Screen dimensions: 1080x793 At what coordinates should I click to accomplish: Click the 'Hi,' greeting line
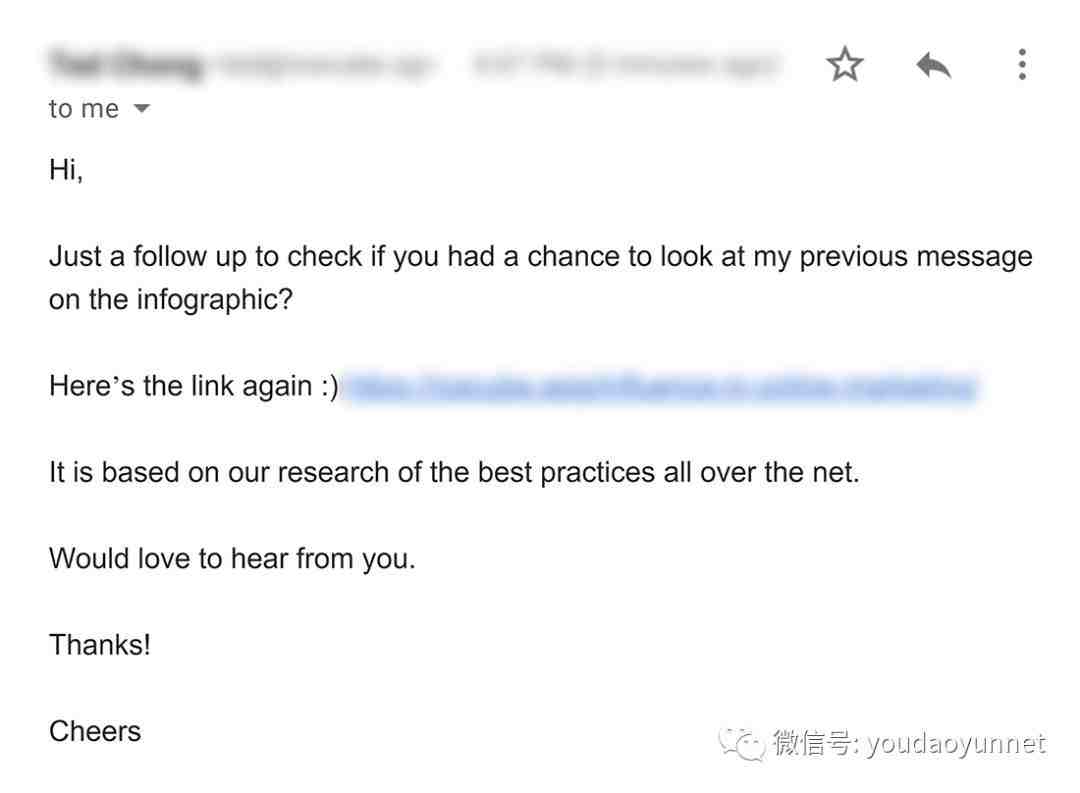(x=65, y=169)
